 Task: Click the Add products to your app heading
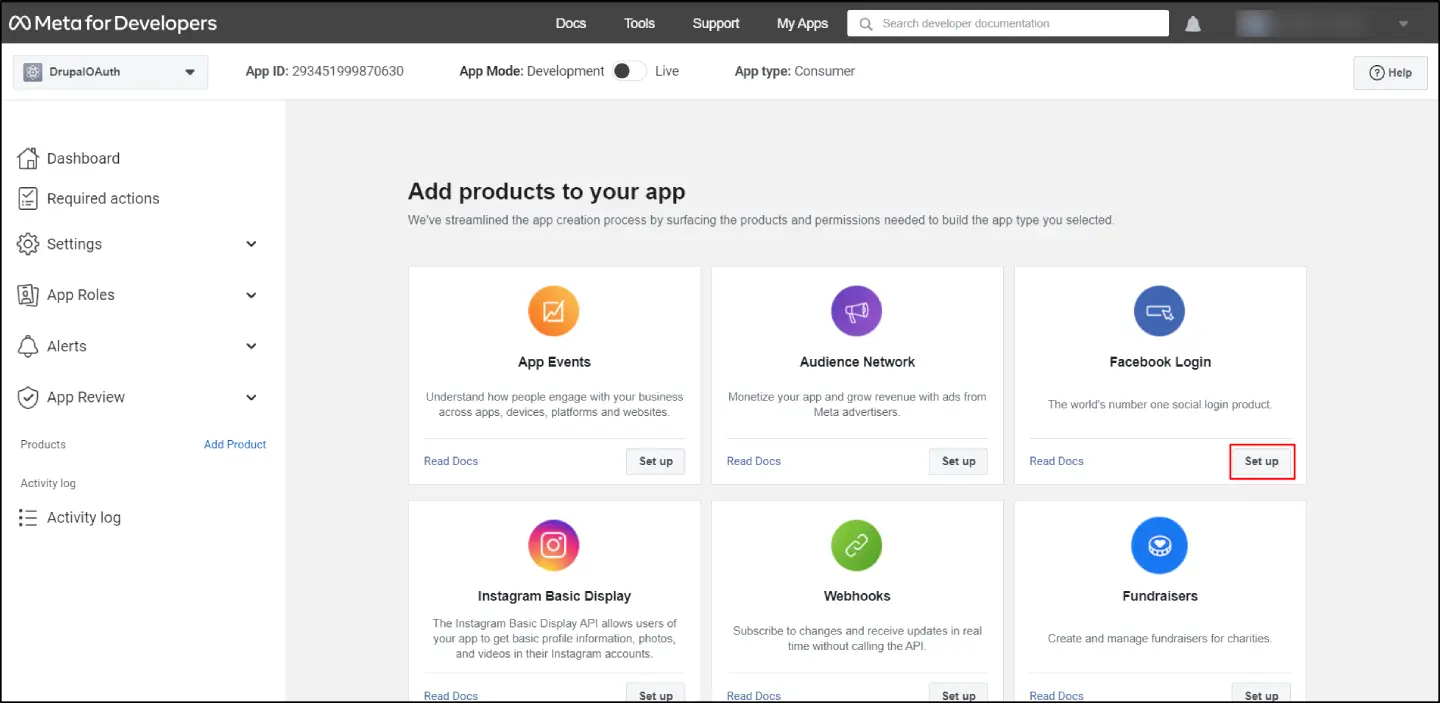pos(547,191)
